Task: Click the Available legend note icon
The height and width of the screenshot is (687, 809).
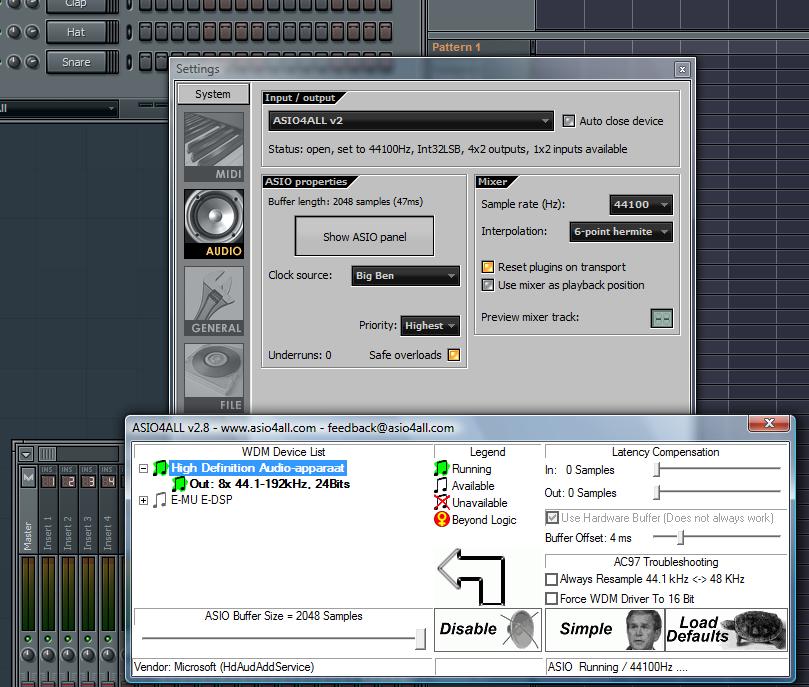Action: point(441,486)
